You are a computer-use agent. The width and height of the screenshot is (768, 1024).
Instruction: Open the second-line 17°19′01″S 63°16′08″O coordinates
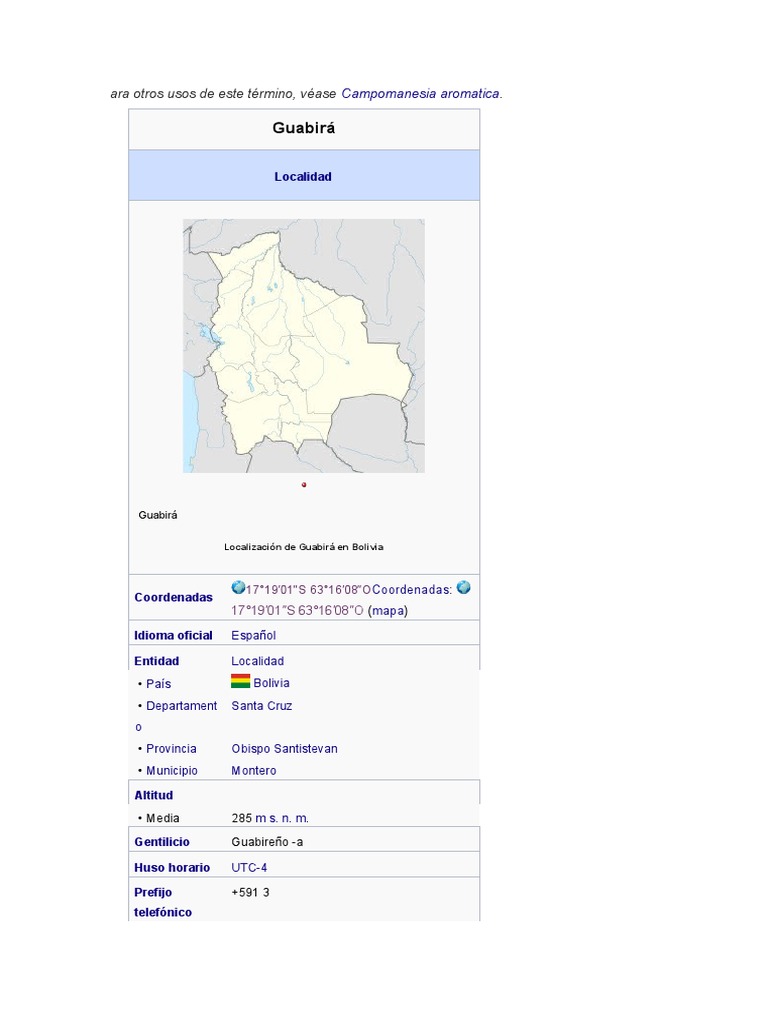click(297, 611)
